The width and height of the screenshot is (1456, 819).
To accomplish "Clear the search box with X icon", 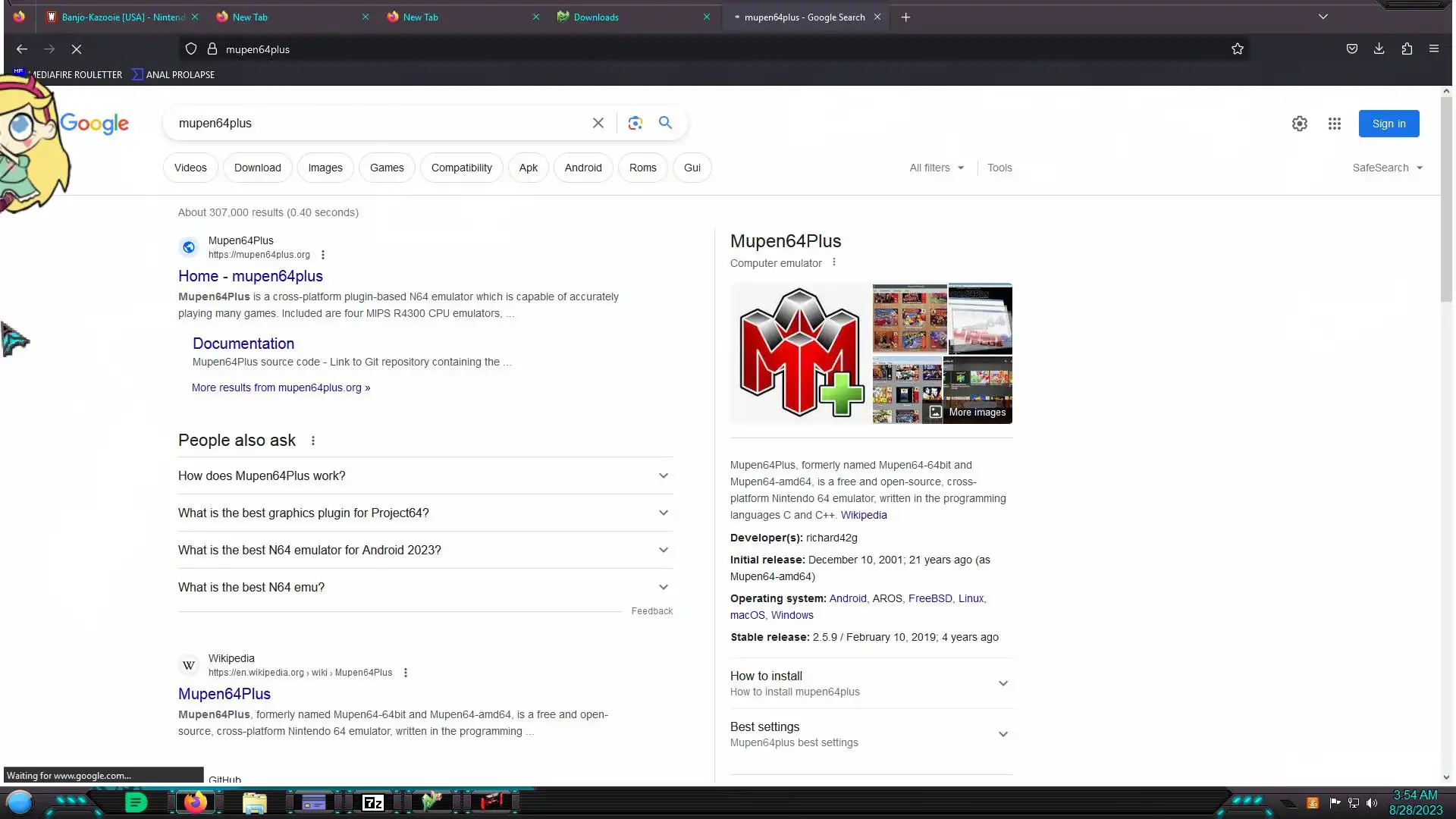I will click(598, 123).
